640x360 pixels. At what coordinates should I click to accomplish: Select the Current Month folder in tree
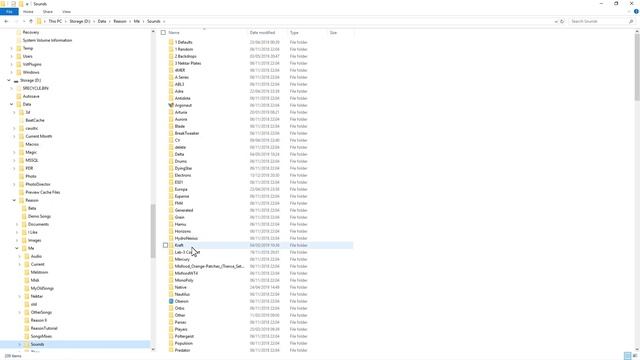pos(38,136)
